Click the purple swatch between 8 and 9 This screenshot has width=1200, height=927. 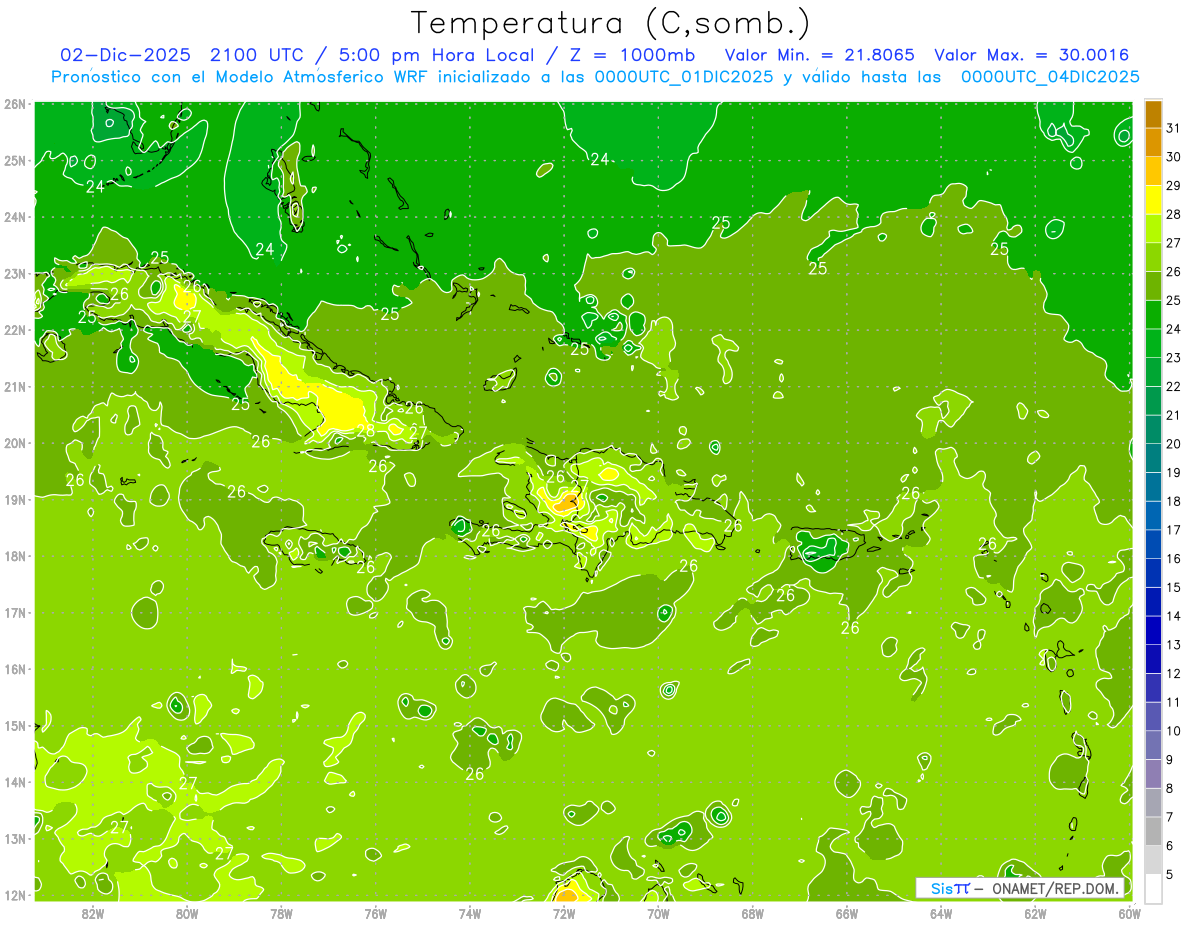1153,774
